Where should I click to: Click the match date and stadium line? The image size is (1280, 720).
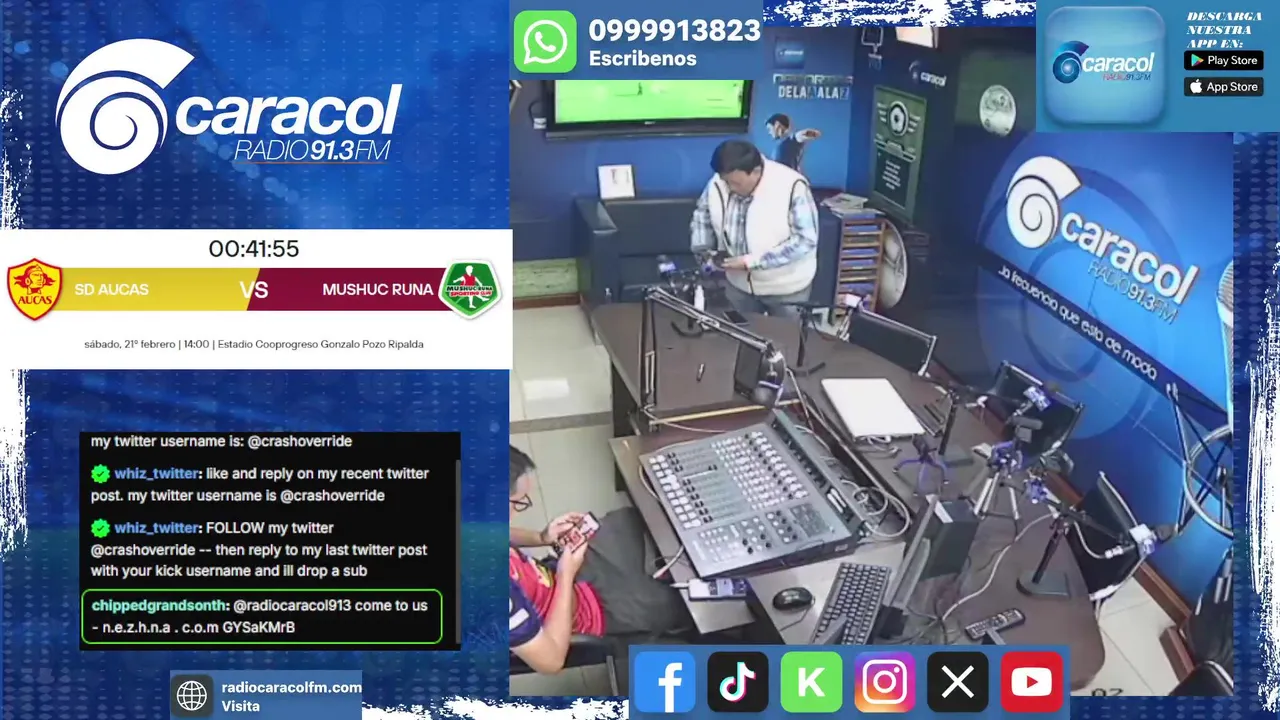click(x=254, y=344)
